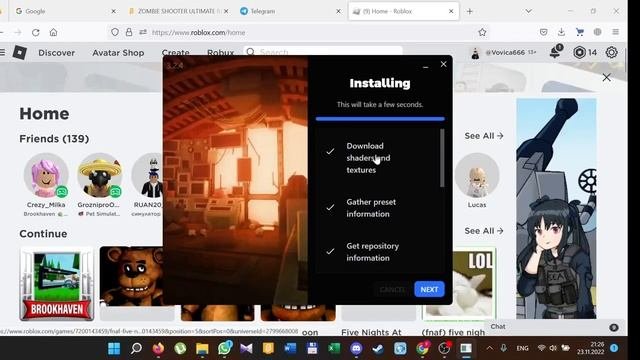
Task: Click the Roblox search field
Action: [323, 51]
